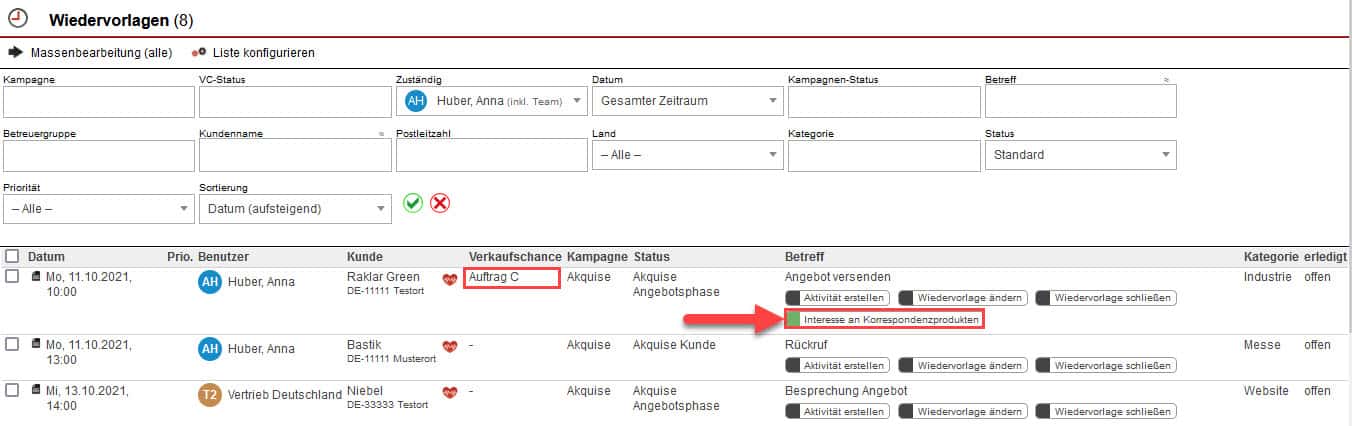Click the AH avatar in the first row
Image resolution: width=1352 pixels, height=426 pixels.
coord(210,282)
